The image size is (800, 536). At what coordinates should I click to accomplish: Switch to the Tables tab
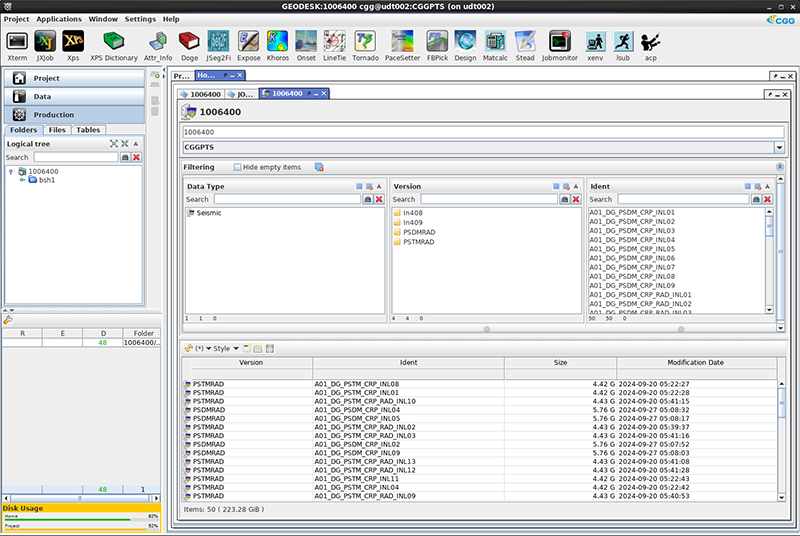(x=88, y=130)
